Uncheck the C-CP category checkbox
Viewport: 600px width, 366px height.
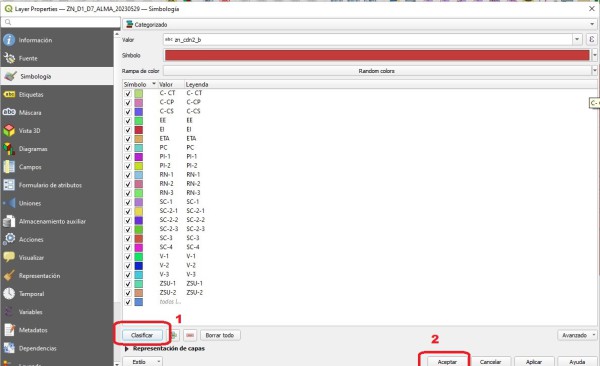pyautogui.click(x=128, y=103)
